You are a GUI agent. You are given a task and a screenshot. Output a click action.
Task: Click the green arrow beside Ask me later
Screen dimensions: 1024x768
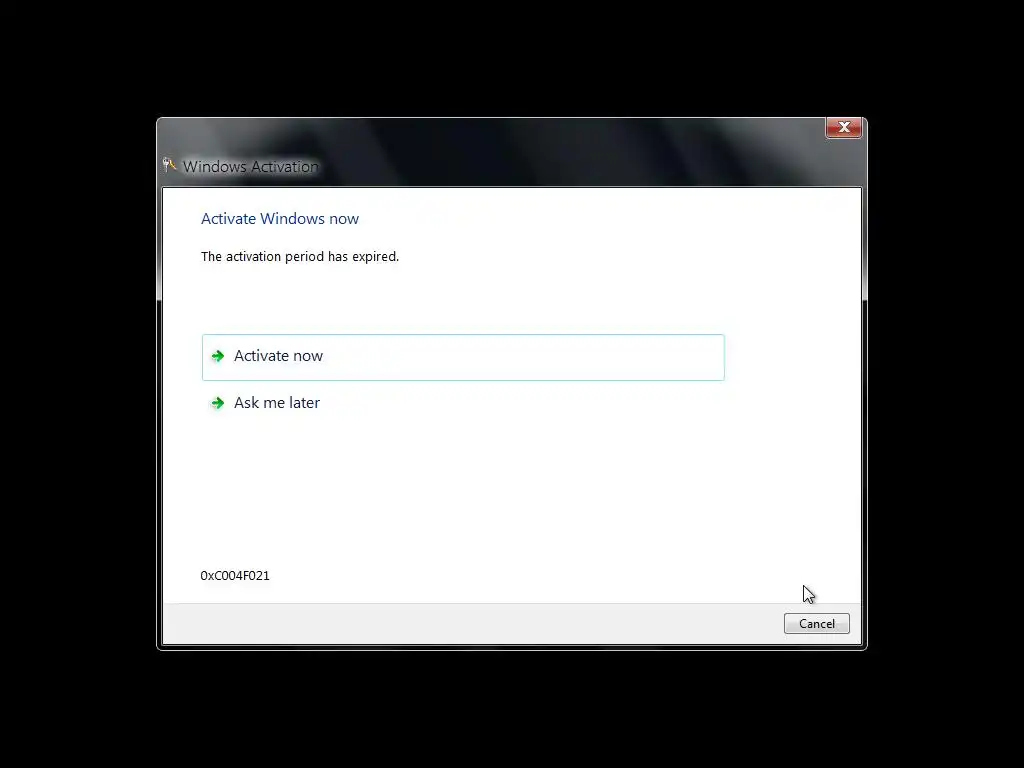click(218, 403)
